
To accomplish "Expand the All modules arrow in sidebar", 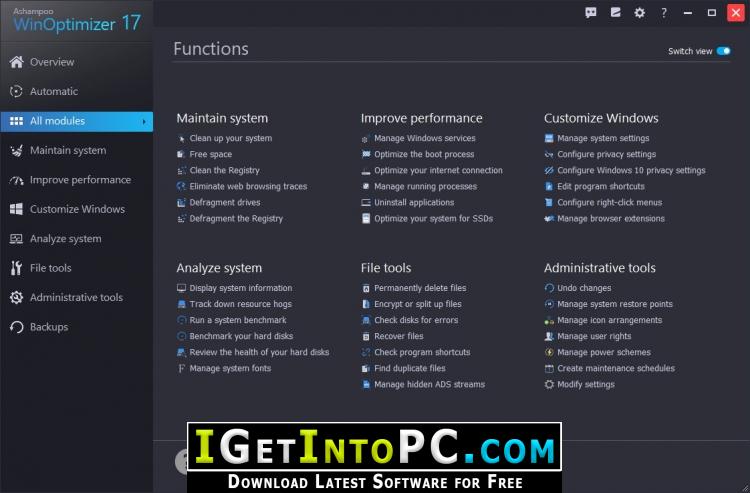I will pyautogui.click(x=144, y=121).
